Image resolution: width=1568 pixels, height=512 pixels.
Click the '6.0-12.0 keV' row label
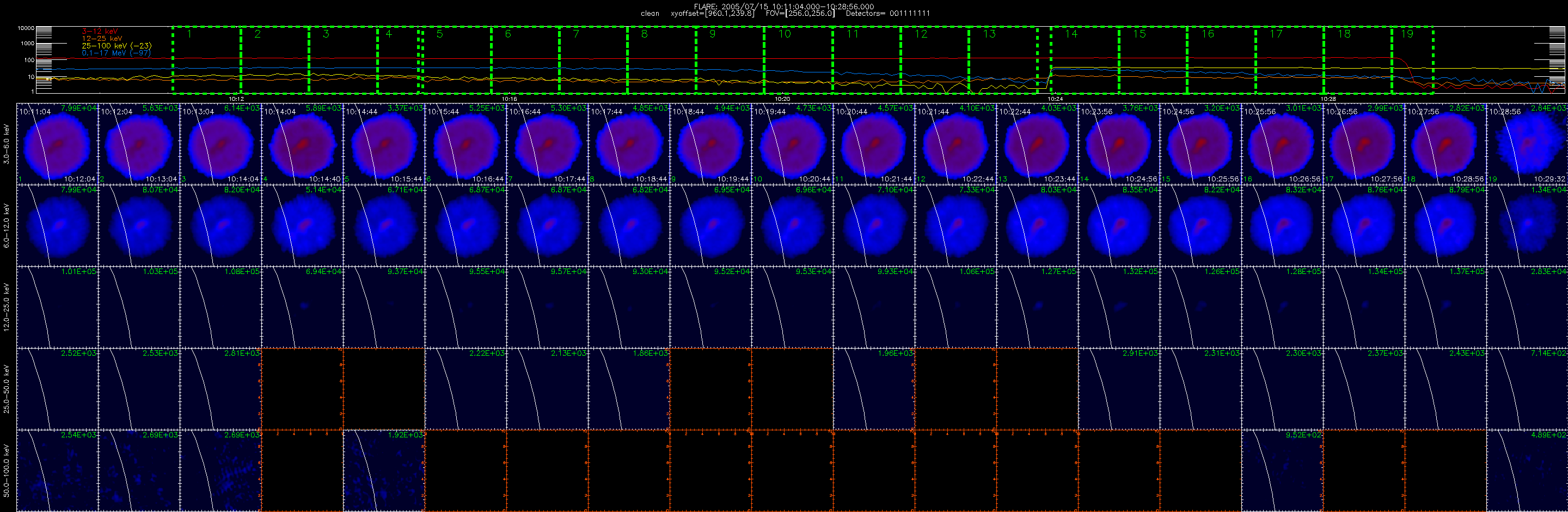click(x=7, y=225)
